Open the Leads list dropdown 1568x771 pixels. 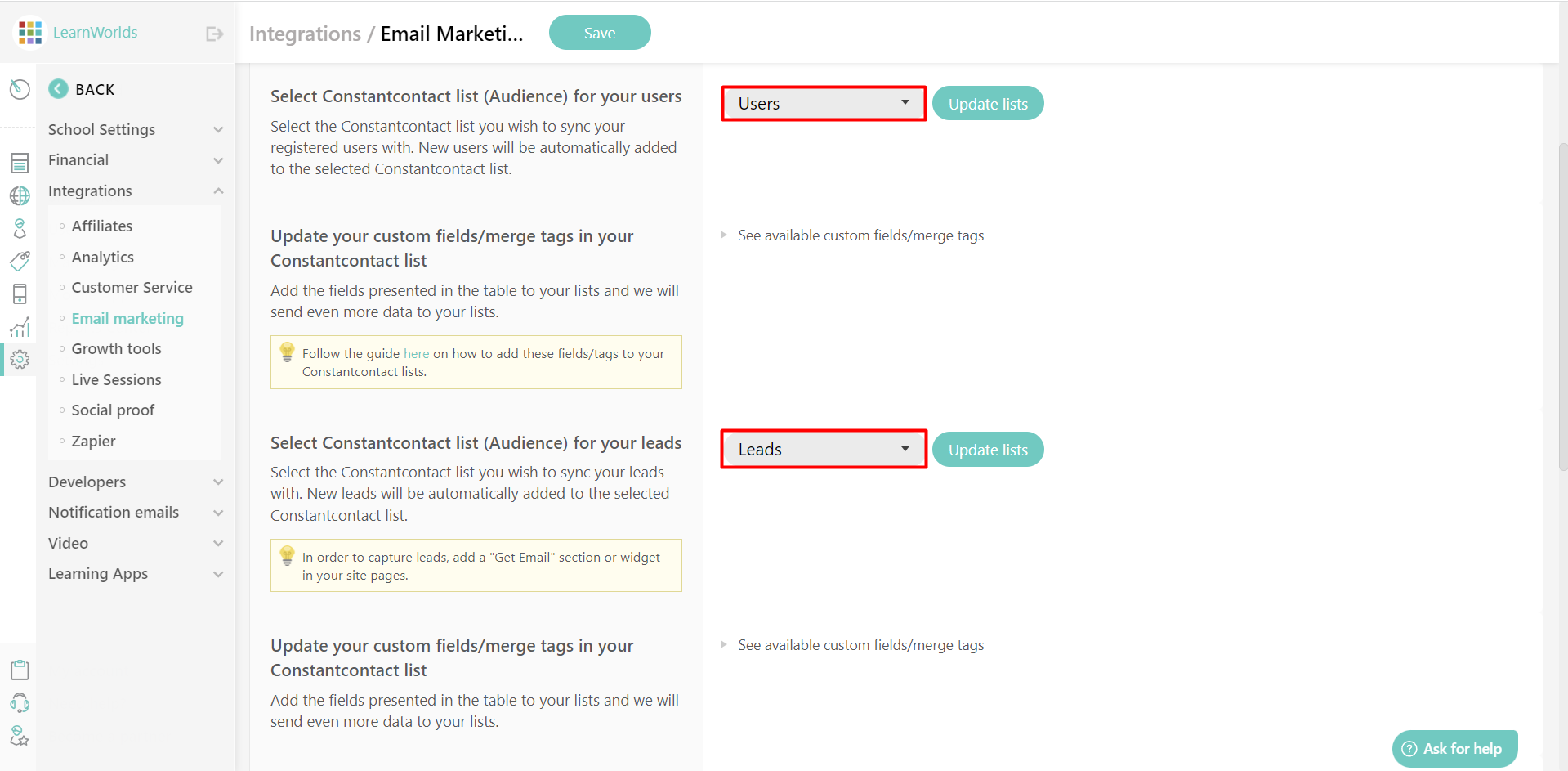pos(822,449)
